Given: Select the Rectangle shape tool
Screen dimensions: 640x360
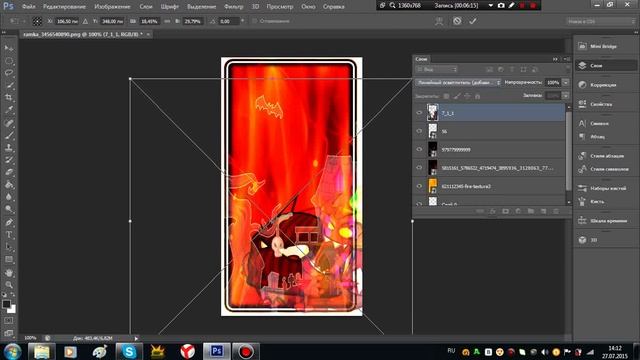Looking at the screenshot, I should (9, 259).
